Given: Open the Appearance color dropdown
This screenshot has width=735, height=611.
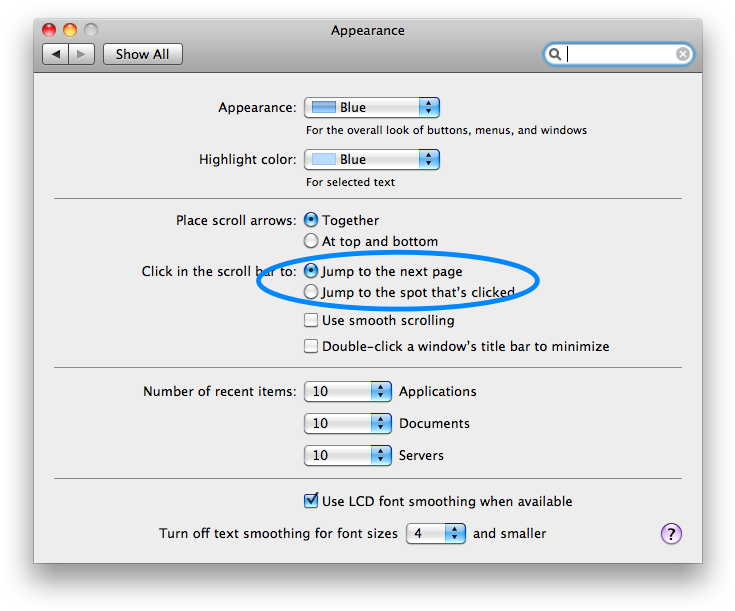Looking at the screenshot, I should [x=372, y=108].
